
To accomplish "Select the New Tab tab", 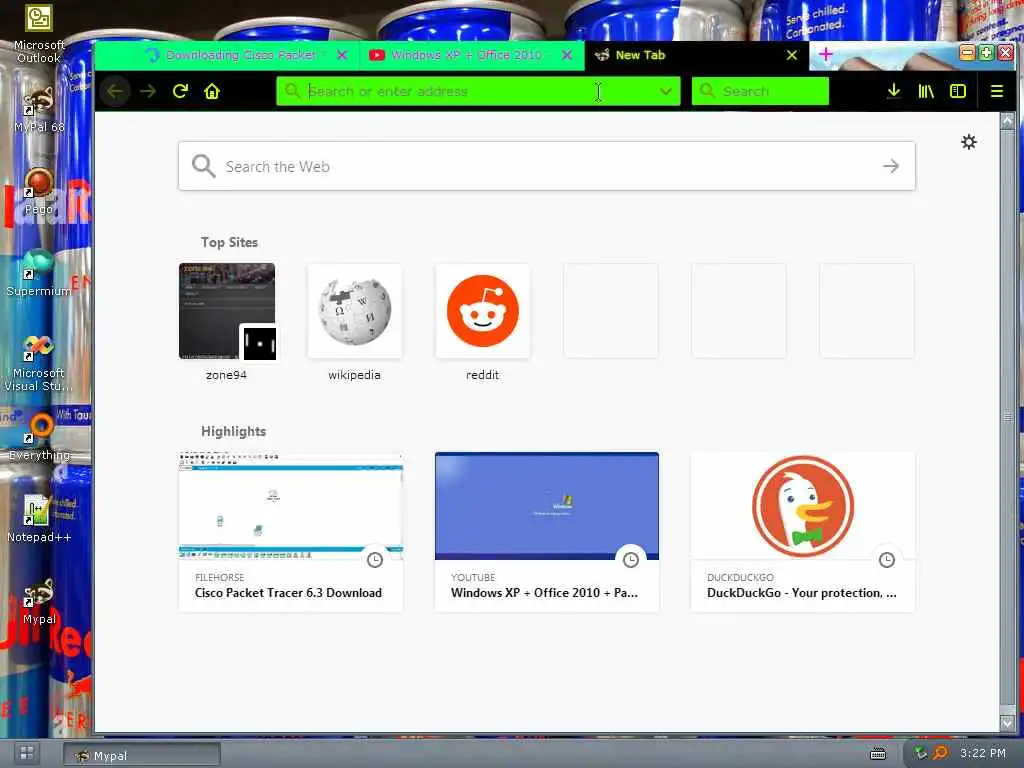I will (x=696, y=56).
